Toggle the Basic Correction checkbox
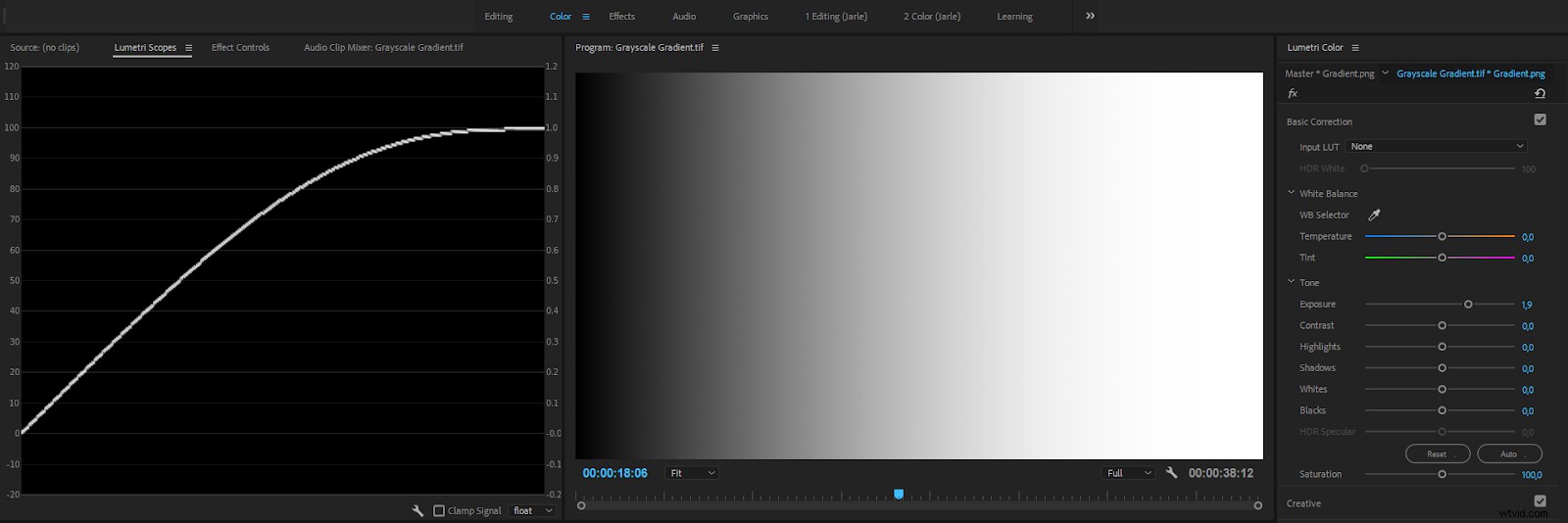This screenshot has width=1568, height=523. (x=1540, y=119)
